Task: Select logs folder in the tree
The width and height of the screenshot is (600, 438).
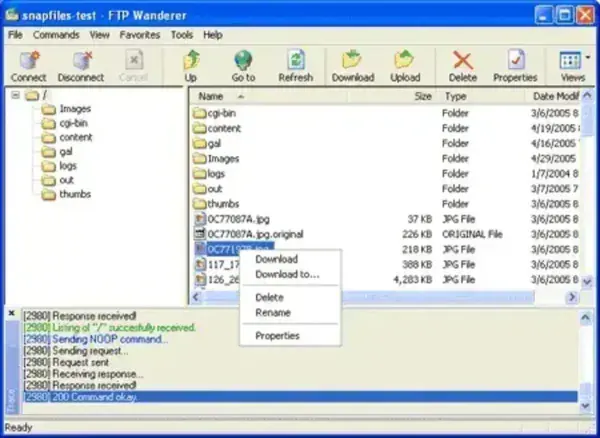Action: coord(59,166)
